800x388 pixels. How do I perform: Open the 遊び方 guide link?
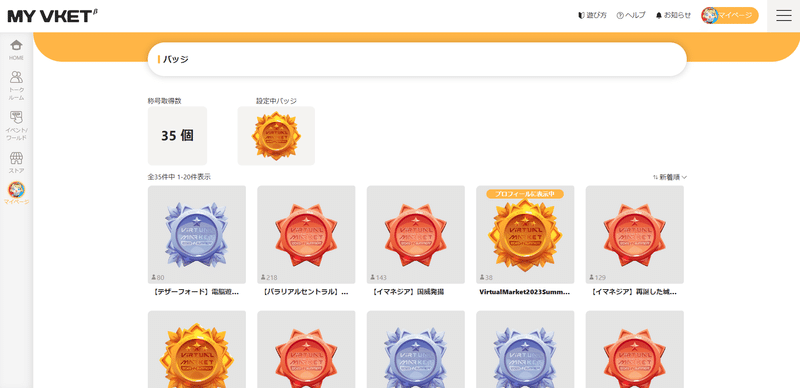click(592, 16)
